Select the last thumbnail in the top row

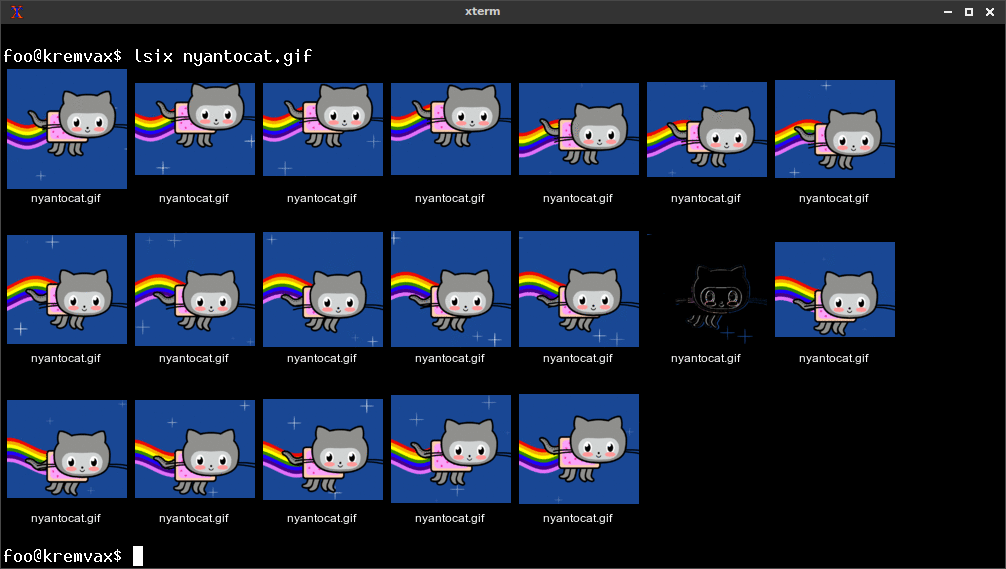[835, 129]
